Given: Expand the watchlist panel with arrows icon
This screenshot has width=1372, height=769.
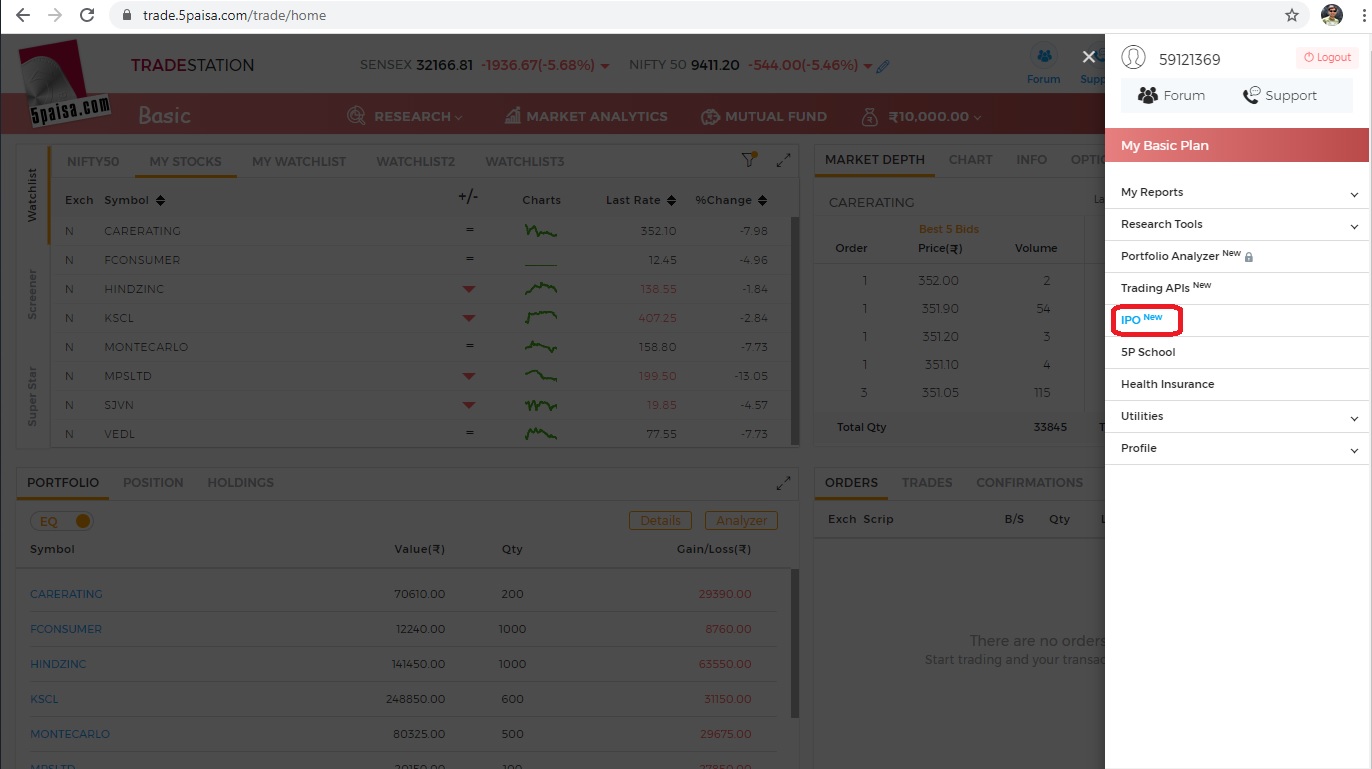Looking at the screenshot, I should (783, 160).
